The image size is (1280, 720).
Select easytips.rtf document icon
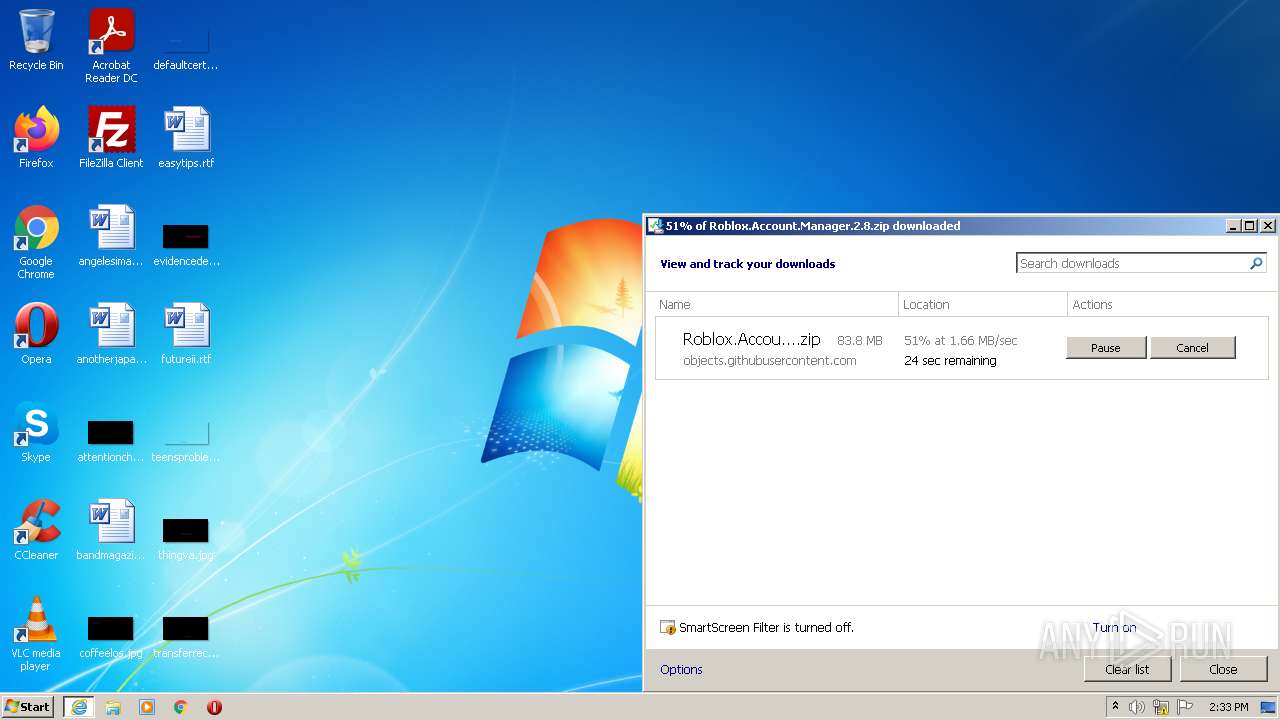tap(186, 138)
